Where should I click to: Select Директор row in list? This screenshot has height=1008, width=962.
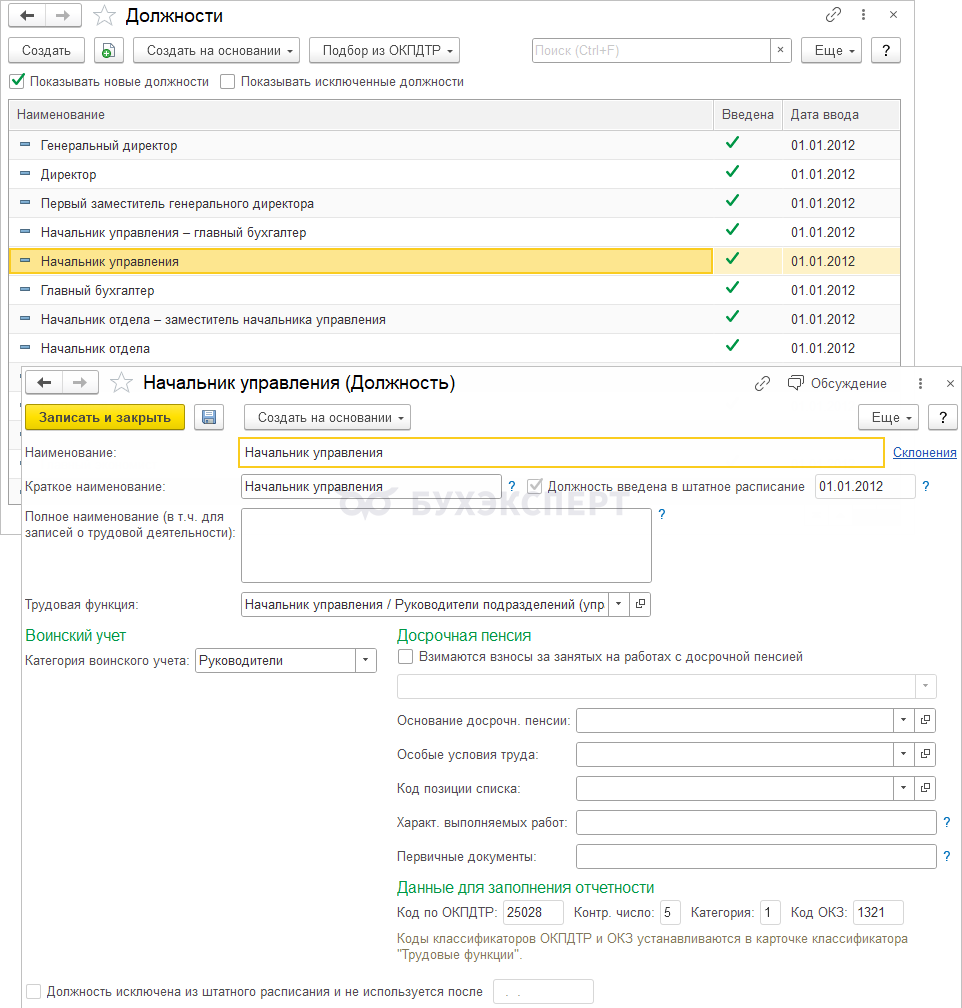[454, 174]
